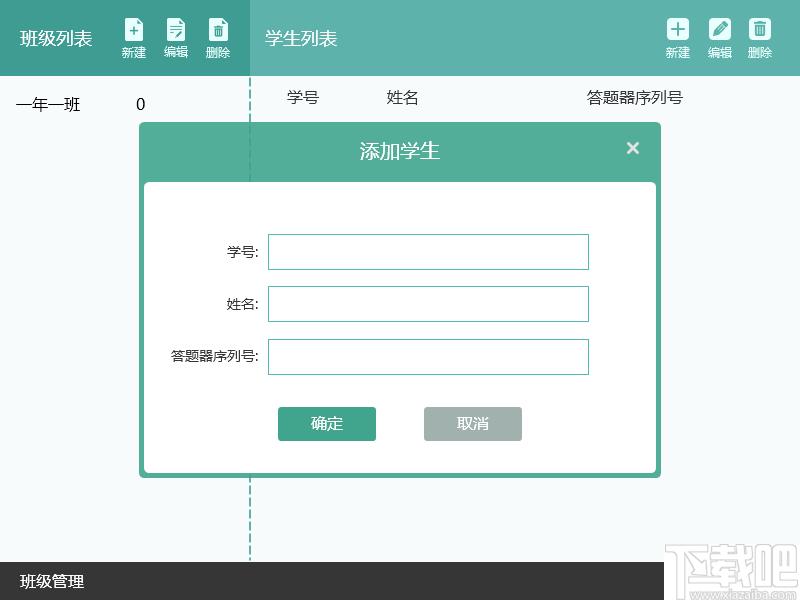Image resolution: width=800 pixels, height=600 pixels.
Task: Click the class list 新建 icon
Action: point(134,38)
